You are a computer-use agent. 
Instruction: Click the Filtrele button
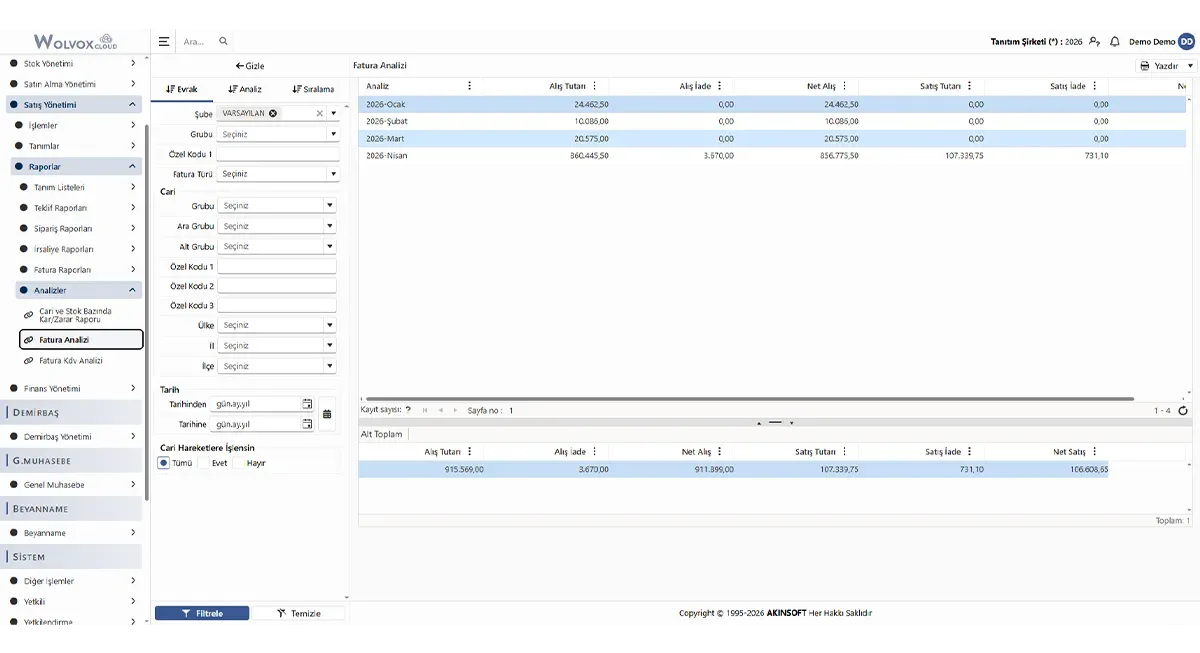[x=202, y=613]
